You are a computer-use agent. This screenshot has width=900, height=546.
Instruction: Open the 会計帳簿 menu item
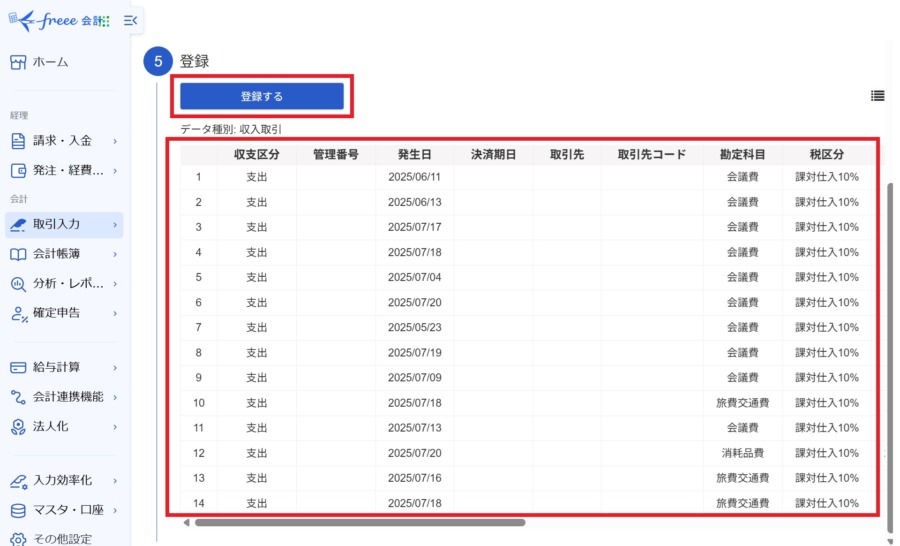point(64,254)
